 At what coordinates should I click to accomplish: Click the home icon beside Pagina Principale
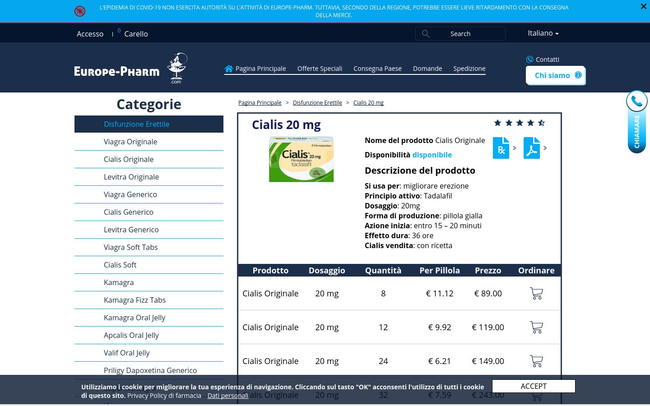click(x=229, y=68)
